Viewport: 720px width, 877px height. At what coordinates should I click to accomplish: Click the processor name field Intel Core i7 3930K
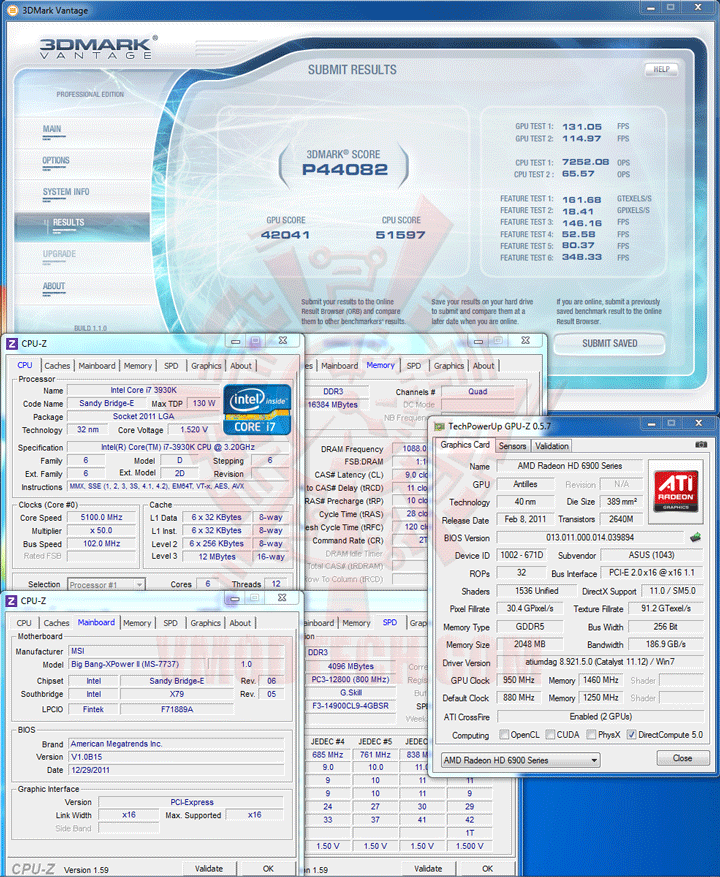click(x=143, y=390)
